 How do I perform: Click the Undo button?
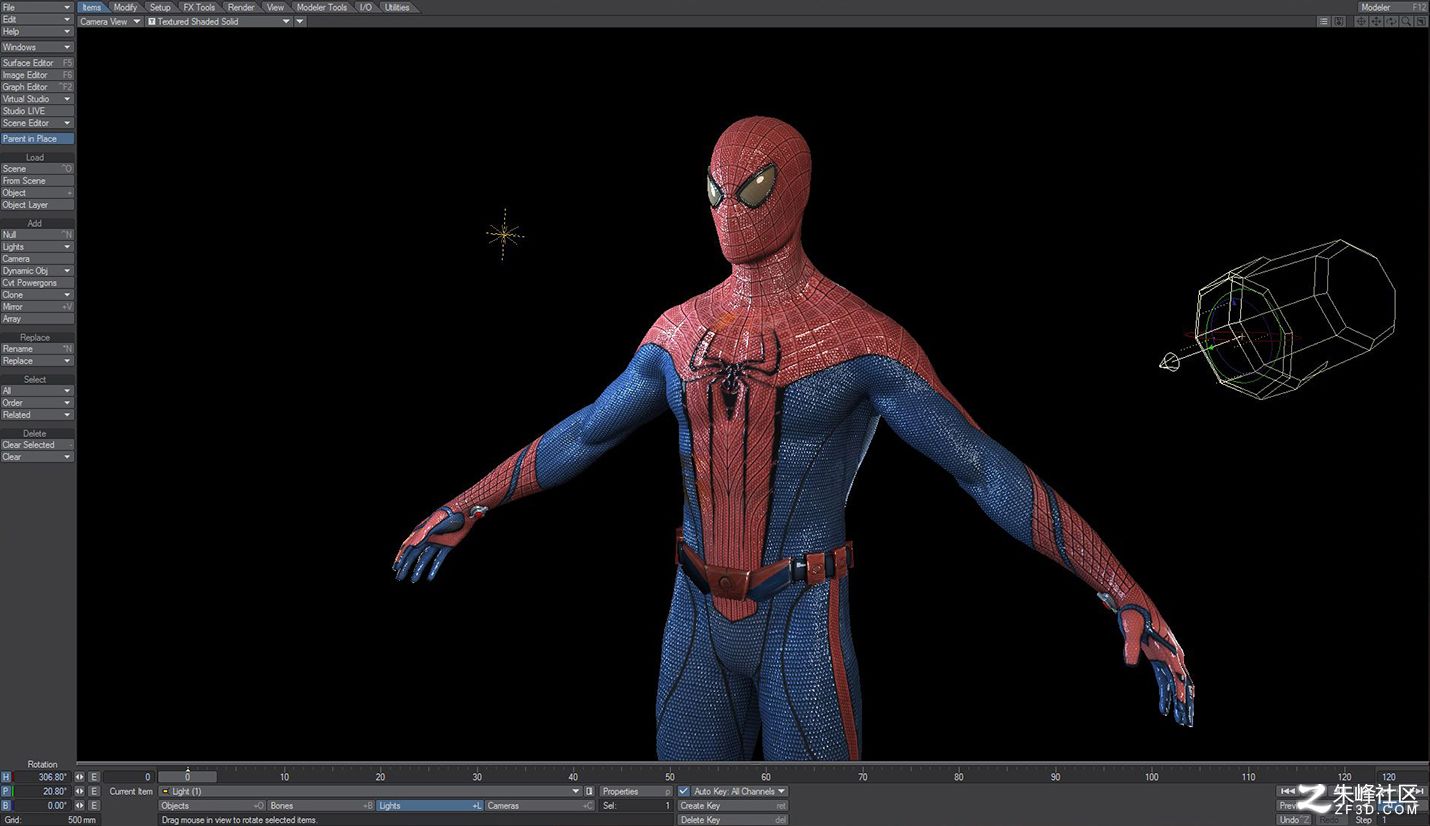pos(1294,820)
